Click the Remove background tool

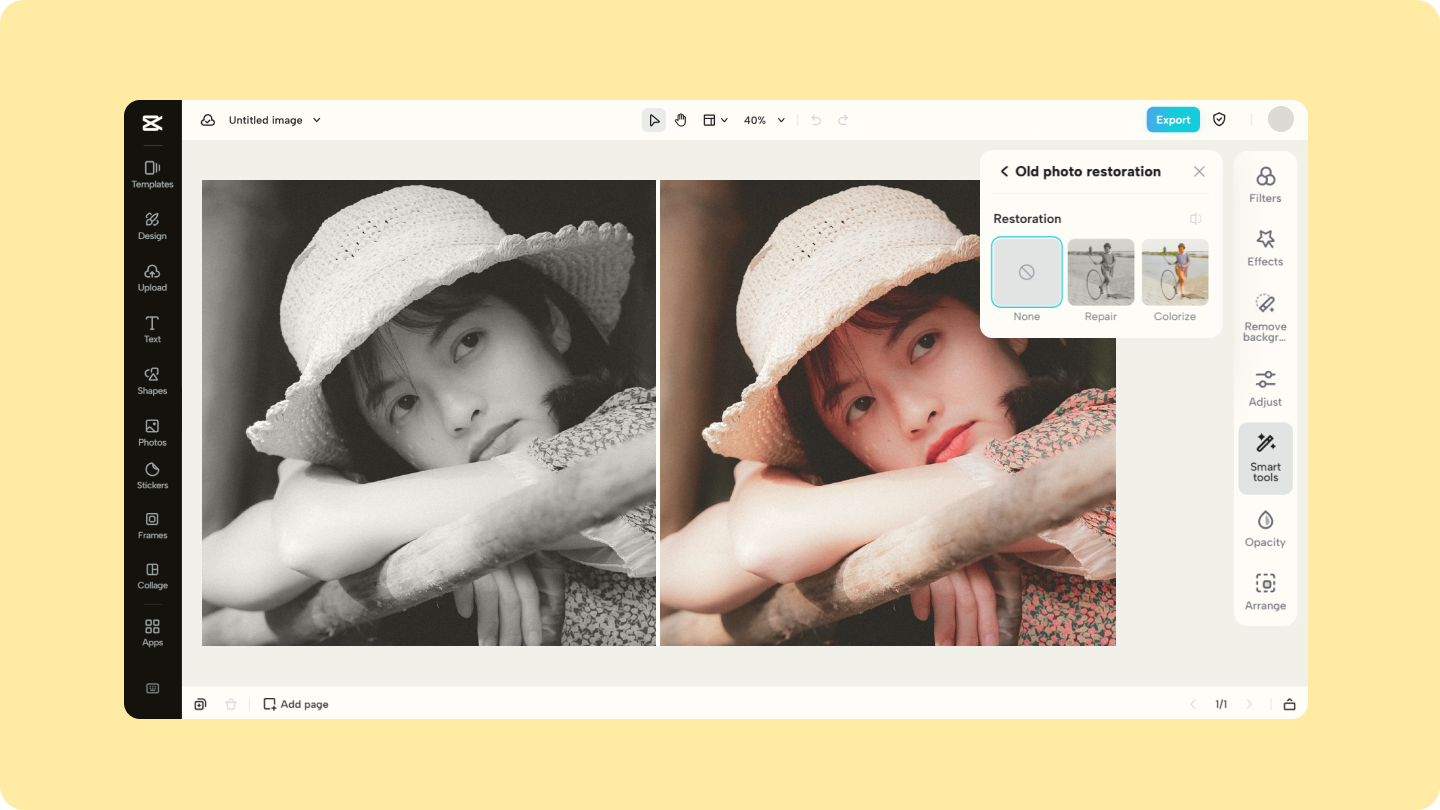click(1265, 317)
